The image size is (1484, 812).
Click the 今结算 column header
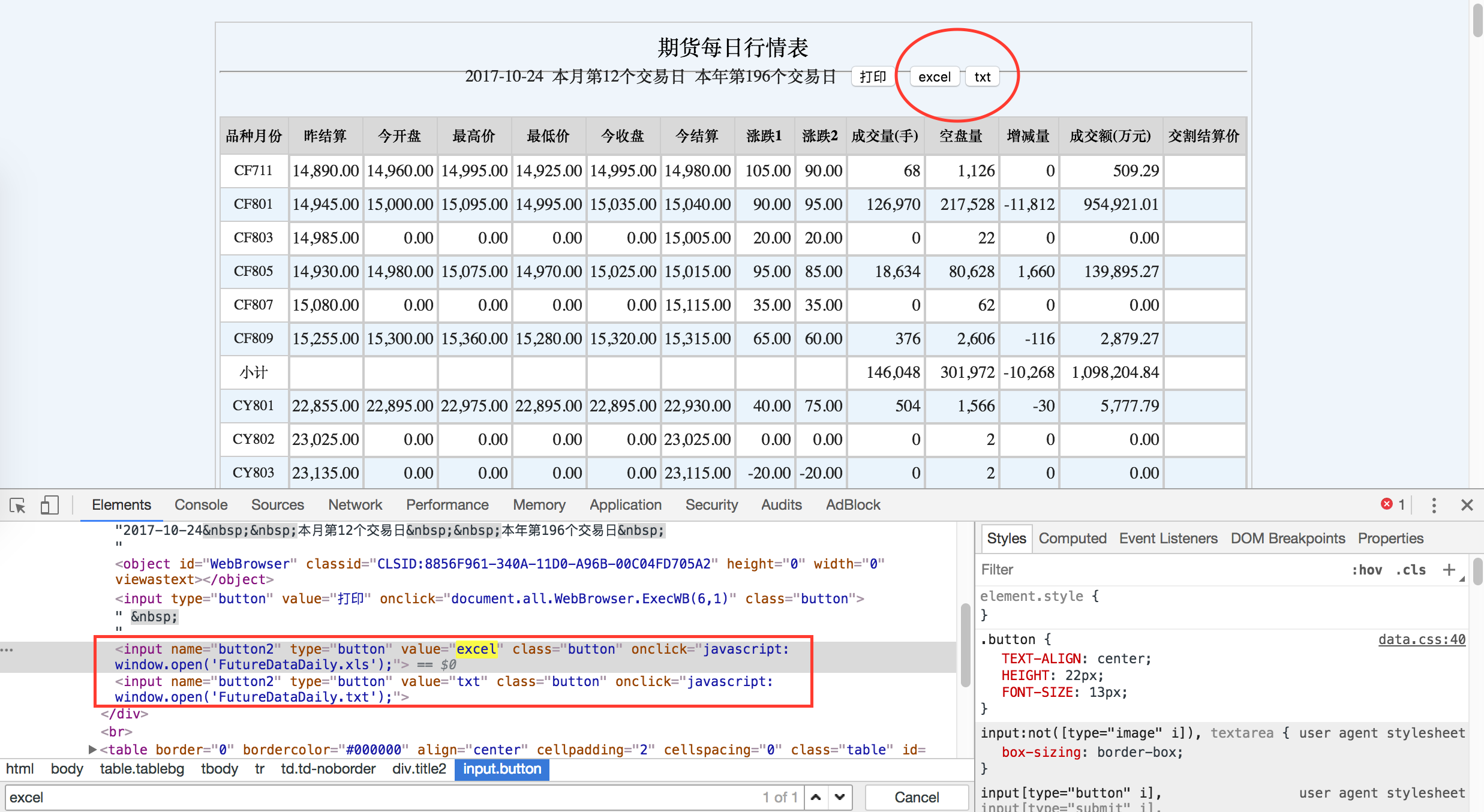698,136
